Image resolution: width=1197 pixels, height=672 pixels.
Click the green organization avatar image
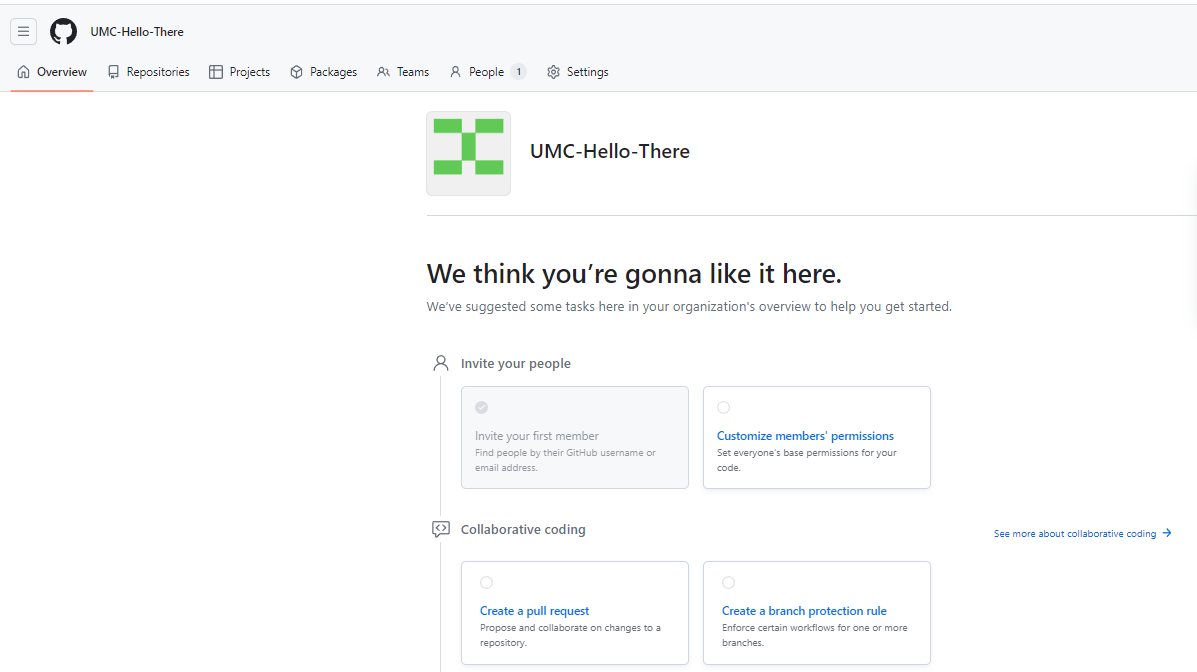point(469,153)
